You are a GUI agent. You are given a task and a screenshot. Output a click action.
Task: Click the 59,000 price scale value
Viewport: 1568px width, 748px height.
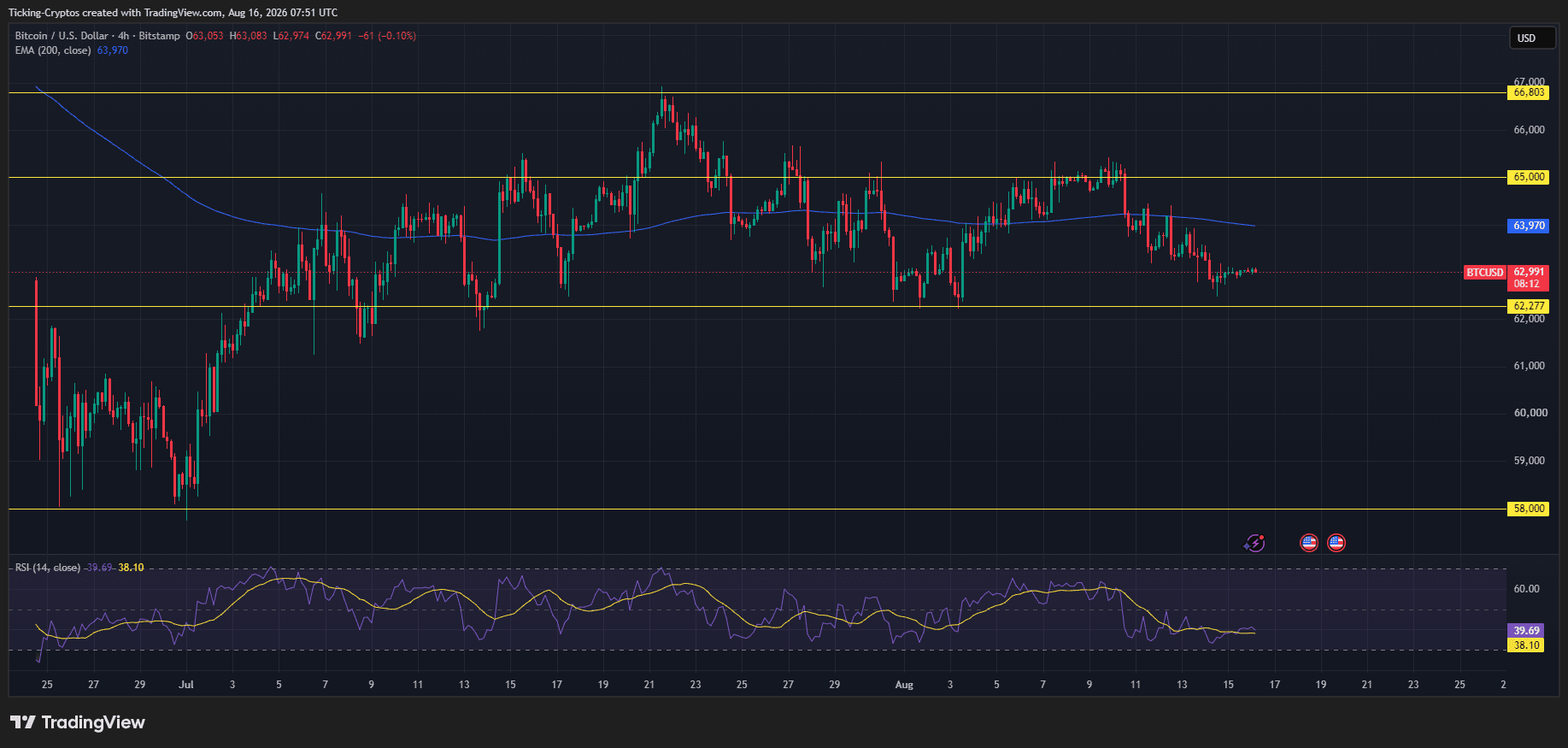pos(1529,461)
